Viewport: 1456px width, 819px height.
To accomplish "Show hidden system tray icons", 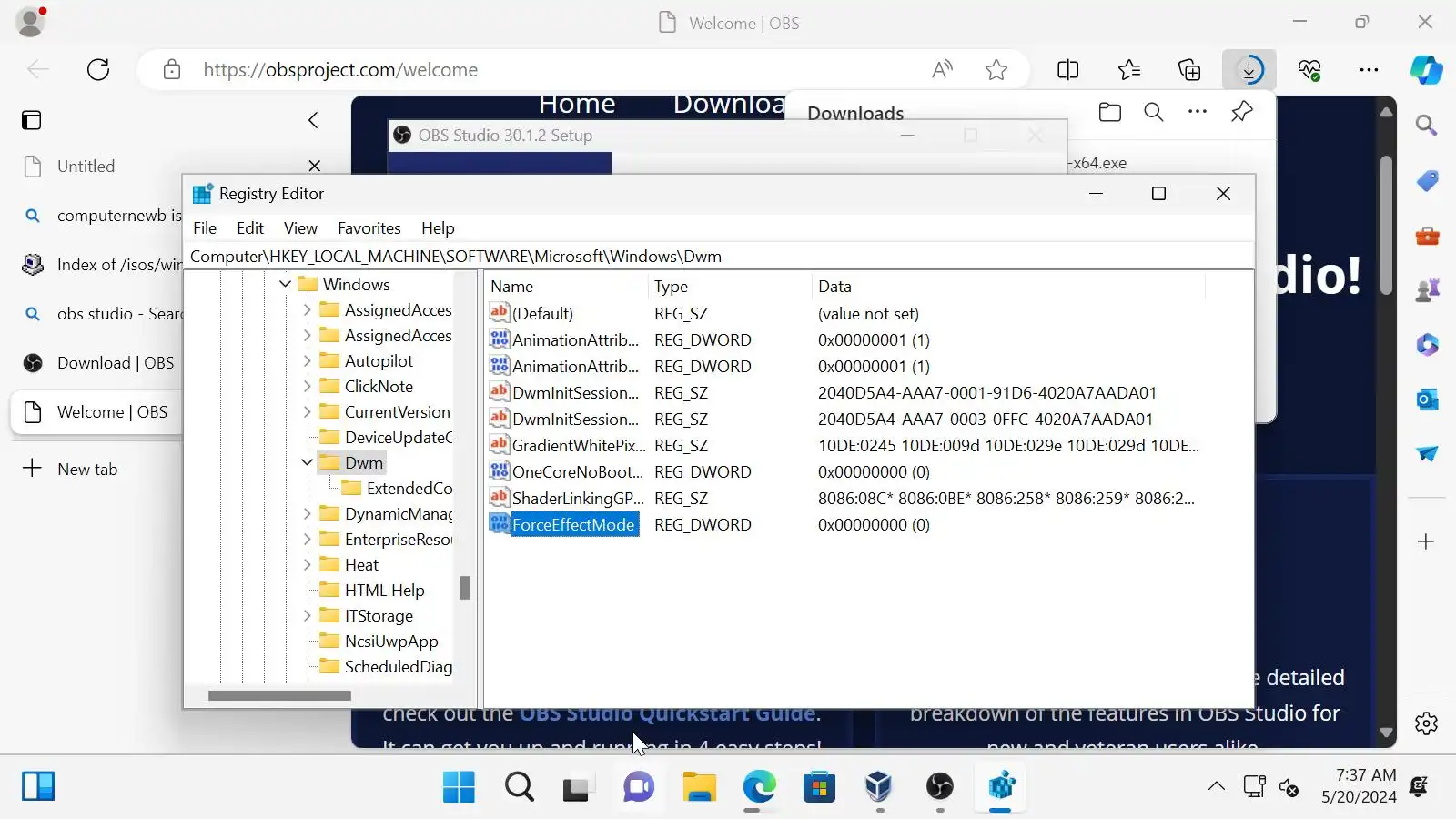I will click(1216, 786).
